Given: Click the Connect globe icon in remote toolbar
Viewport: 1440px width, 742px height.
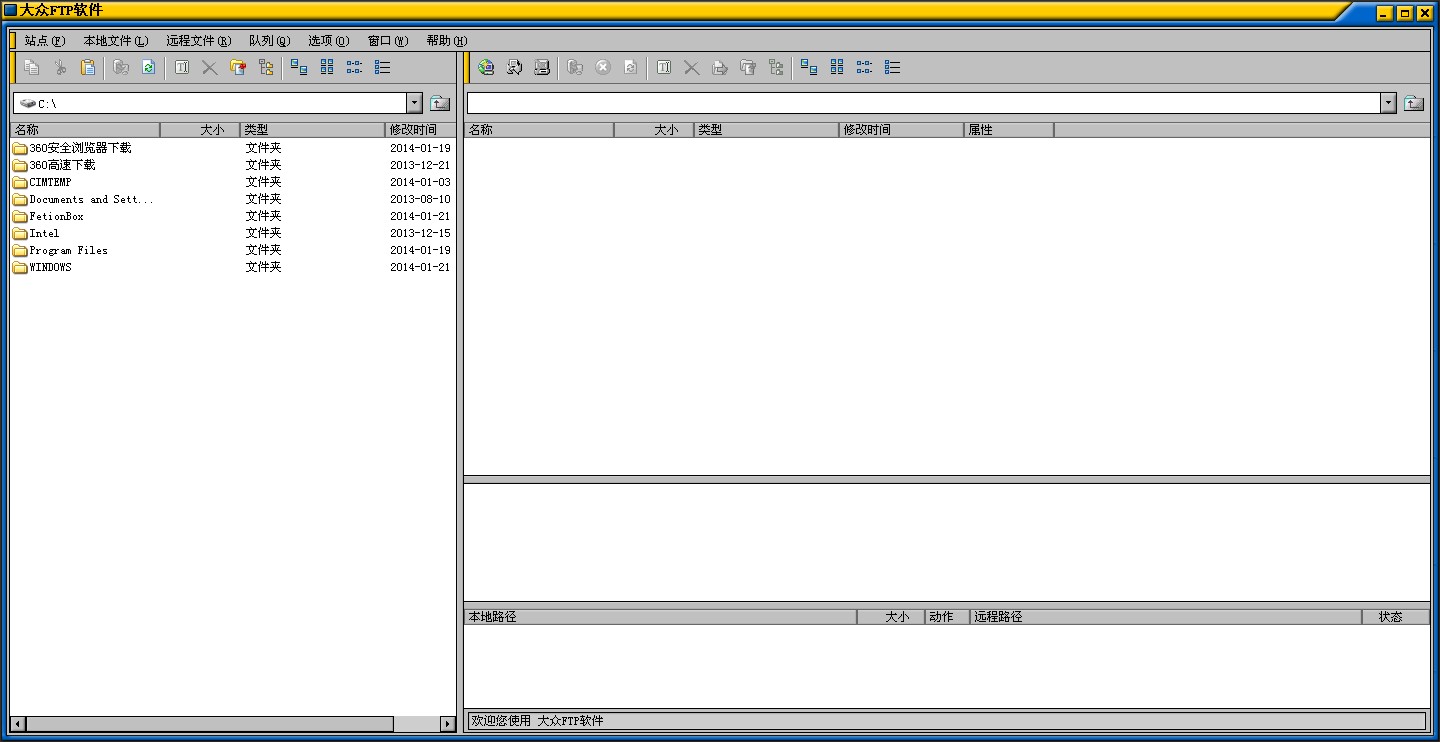Looking at the screenshot, I should (x=486, y=67).
